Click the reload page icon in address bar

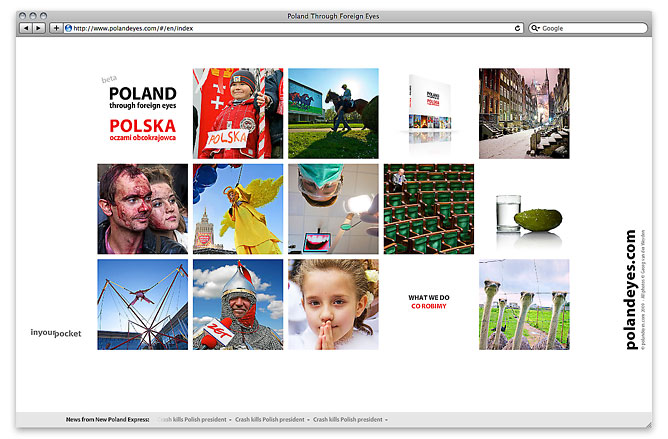point(517,28)
